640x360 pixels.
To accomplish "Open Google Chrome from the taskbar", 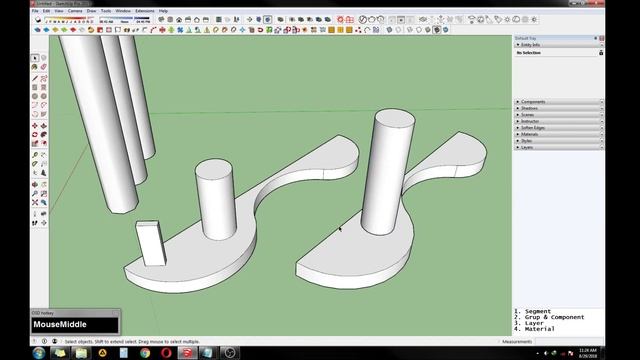I will (x=145, y=353).
